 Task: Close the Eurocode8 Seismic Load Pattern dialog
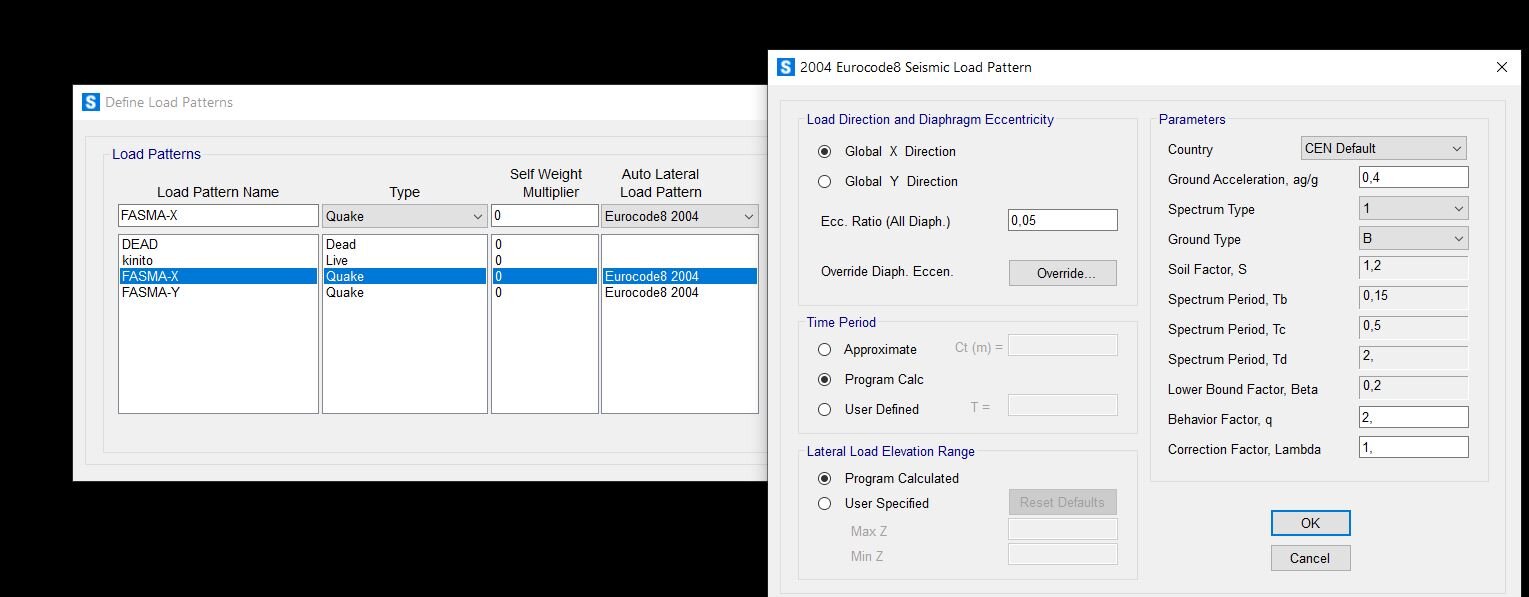coord(1501,67)
